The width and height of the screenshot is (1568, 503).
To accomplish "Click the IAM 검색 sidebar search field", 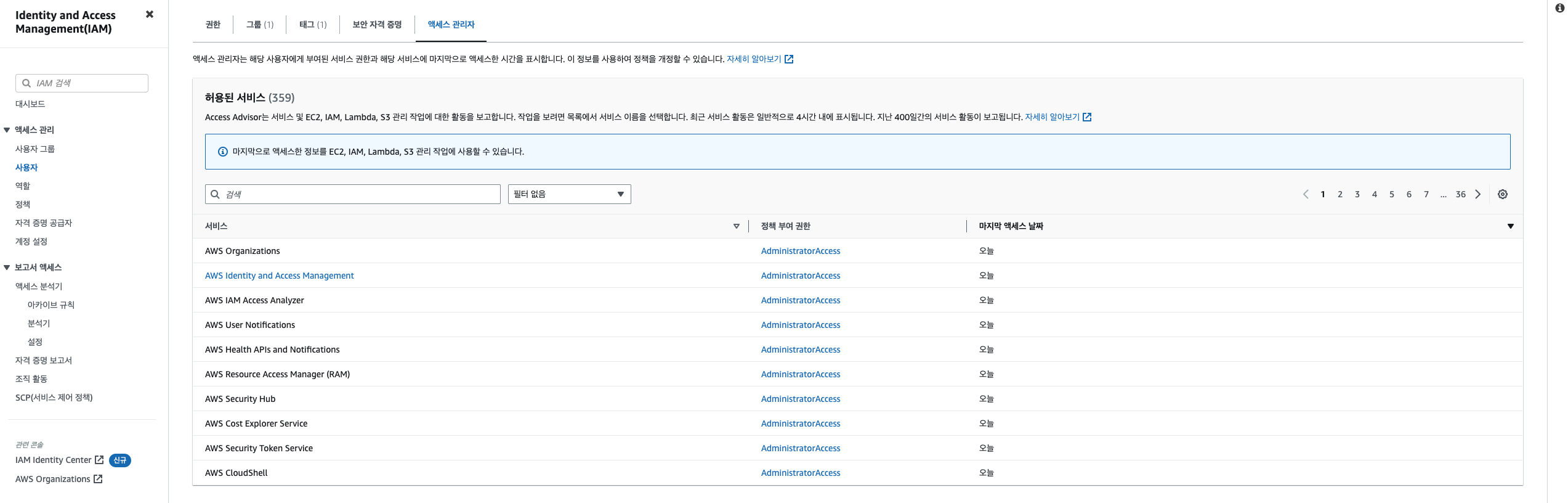I will (82, 83).
